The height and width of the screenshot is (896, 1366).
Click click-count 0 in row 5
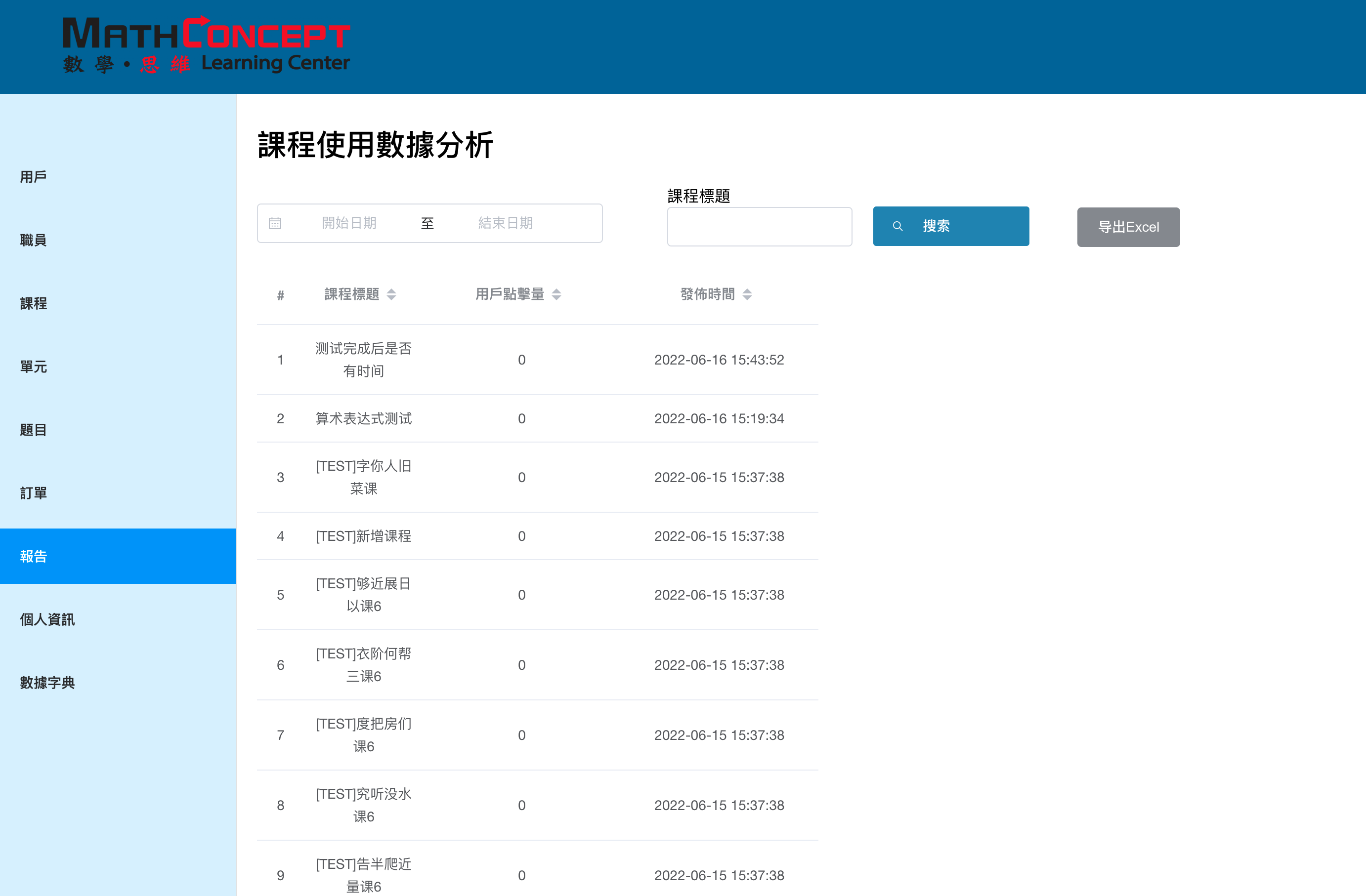521,595
